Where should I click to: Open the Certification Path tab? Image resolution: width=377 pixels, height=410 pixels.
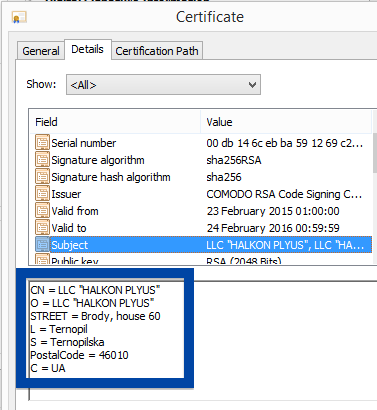157,51
